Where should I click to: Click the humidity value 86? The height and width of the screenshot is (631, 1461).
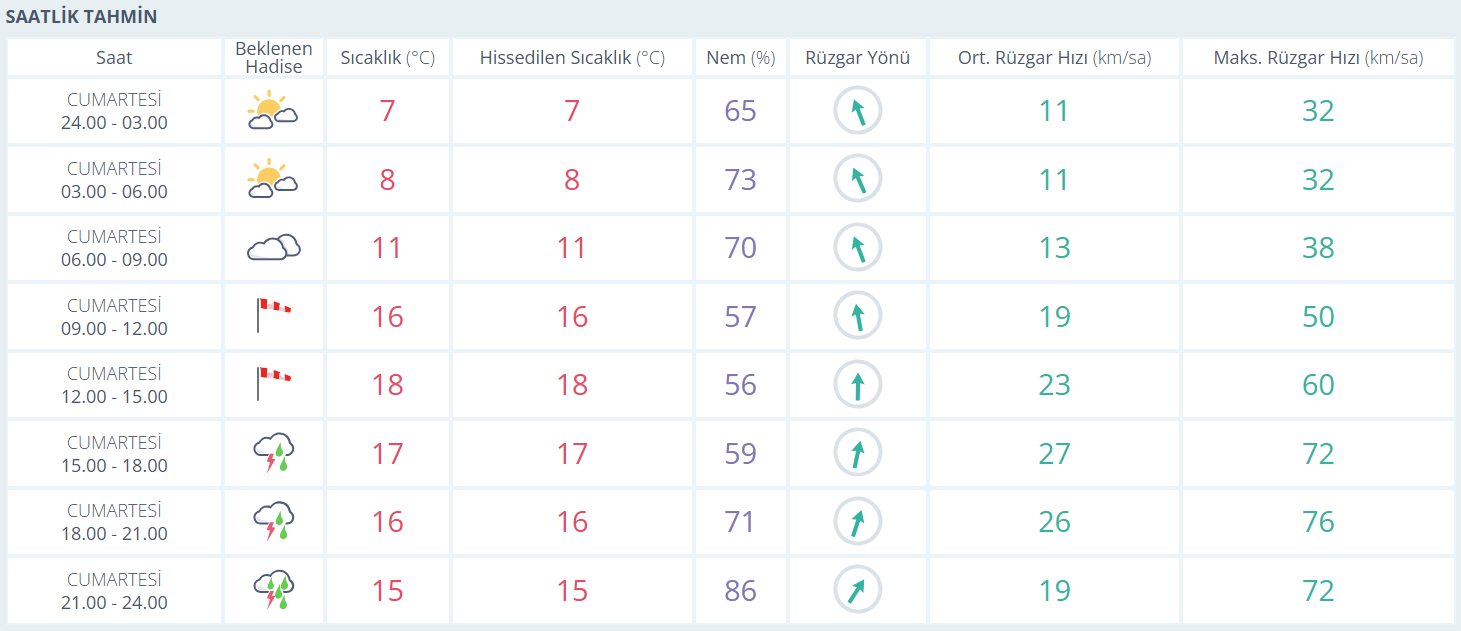(x=740, y=590)
